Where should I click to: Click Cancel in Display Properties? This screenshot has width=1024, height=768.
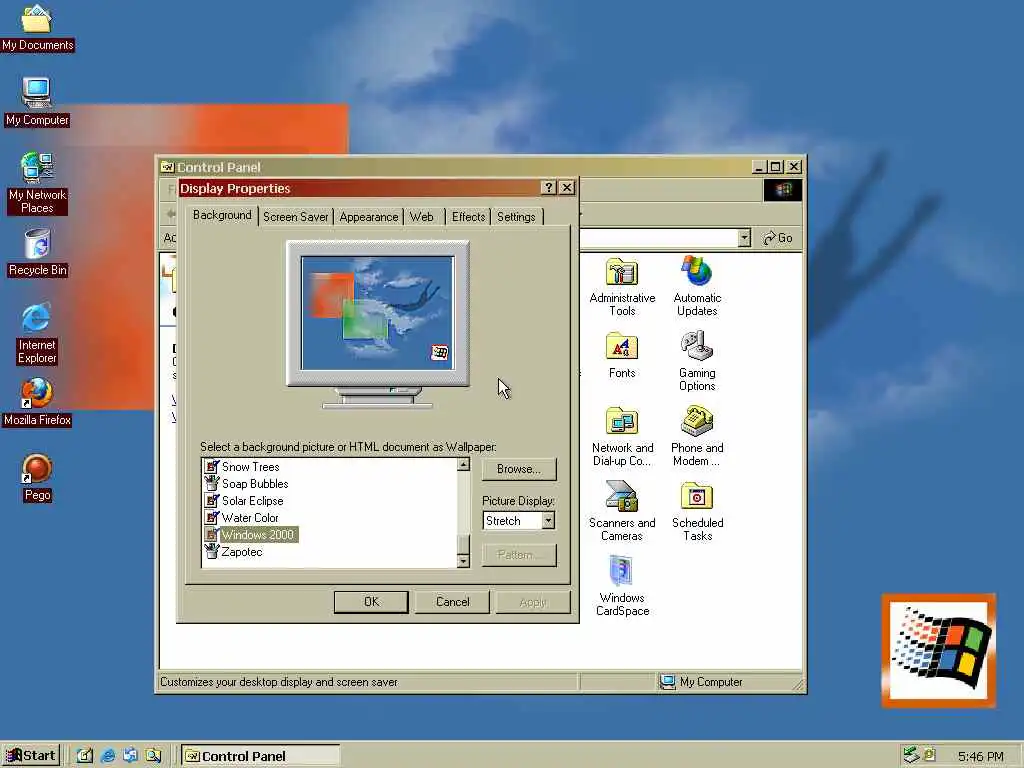(453, 602)
